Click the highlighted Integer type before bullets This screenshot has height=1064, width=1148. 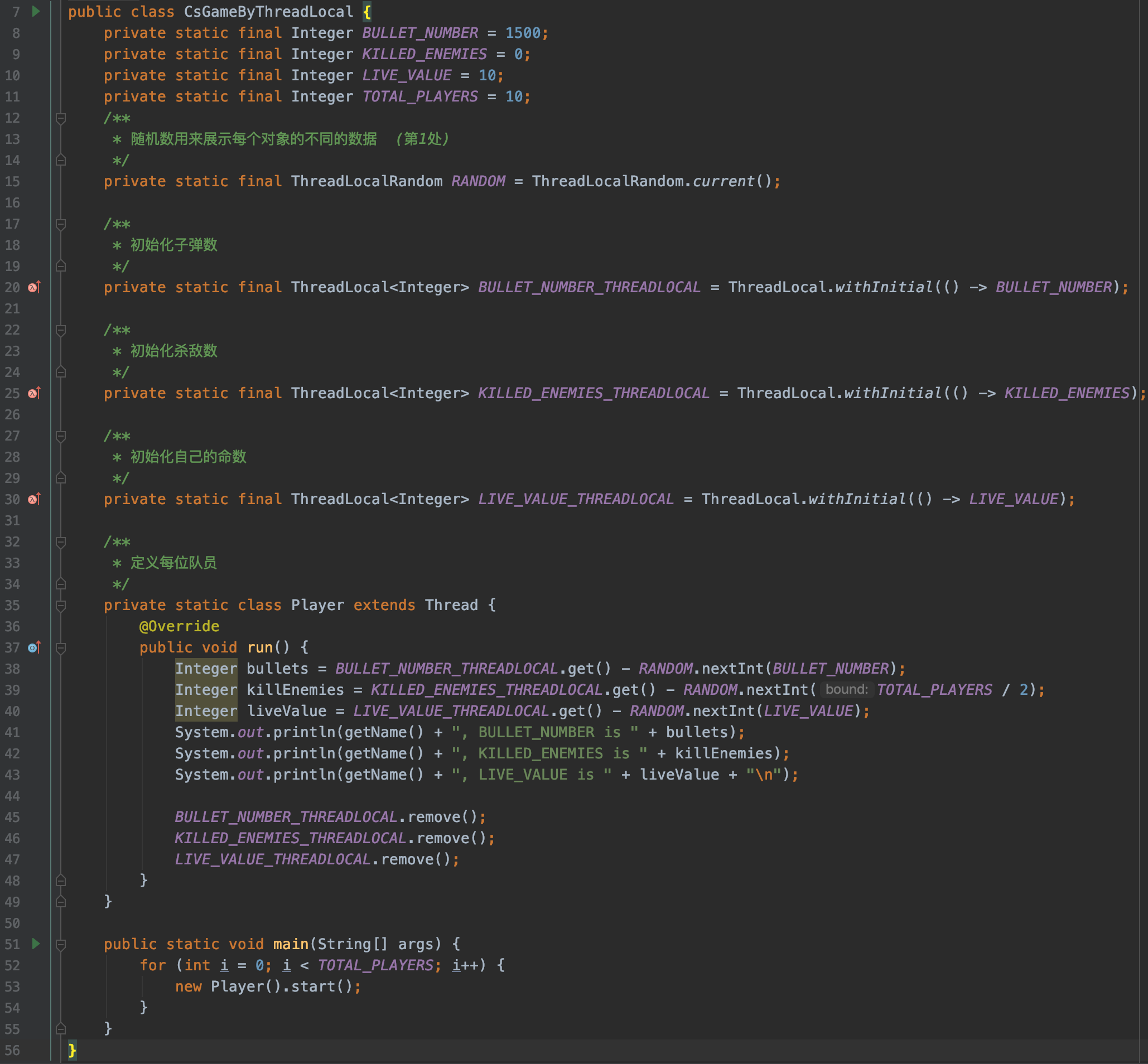pos(206,669)
